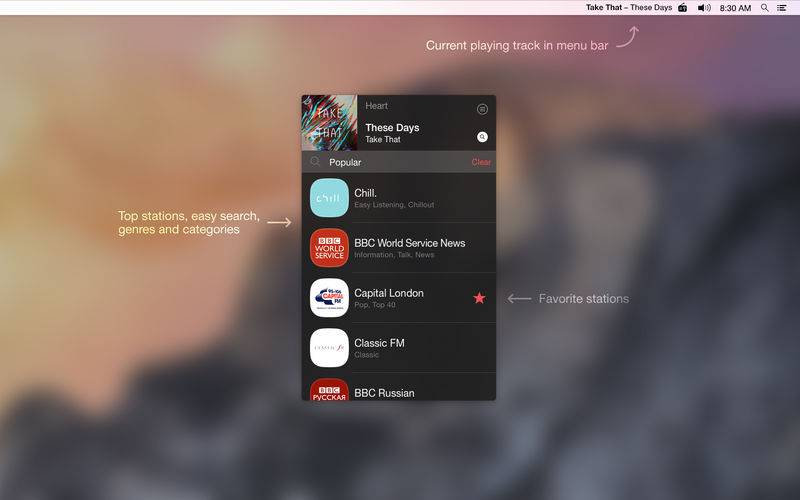Select the 'Classic FM' station
This screenshot has width=800, height=500.
(x=379, y=343)
